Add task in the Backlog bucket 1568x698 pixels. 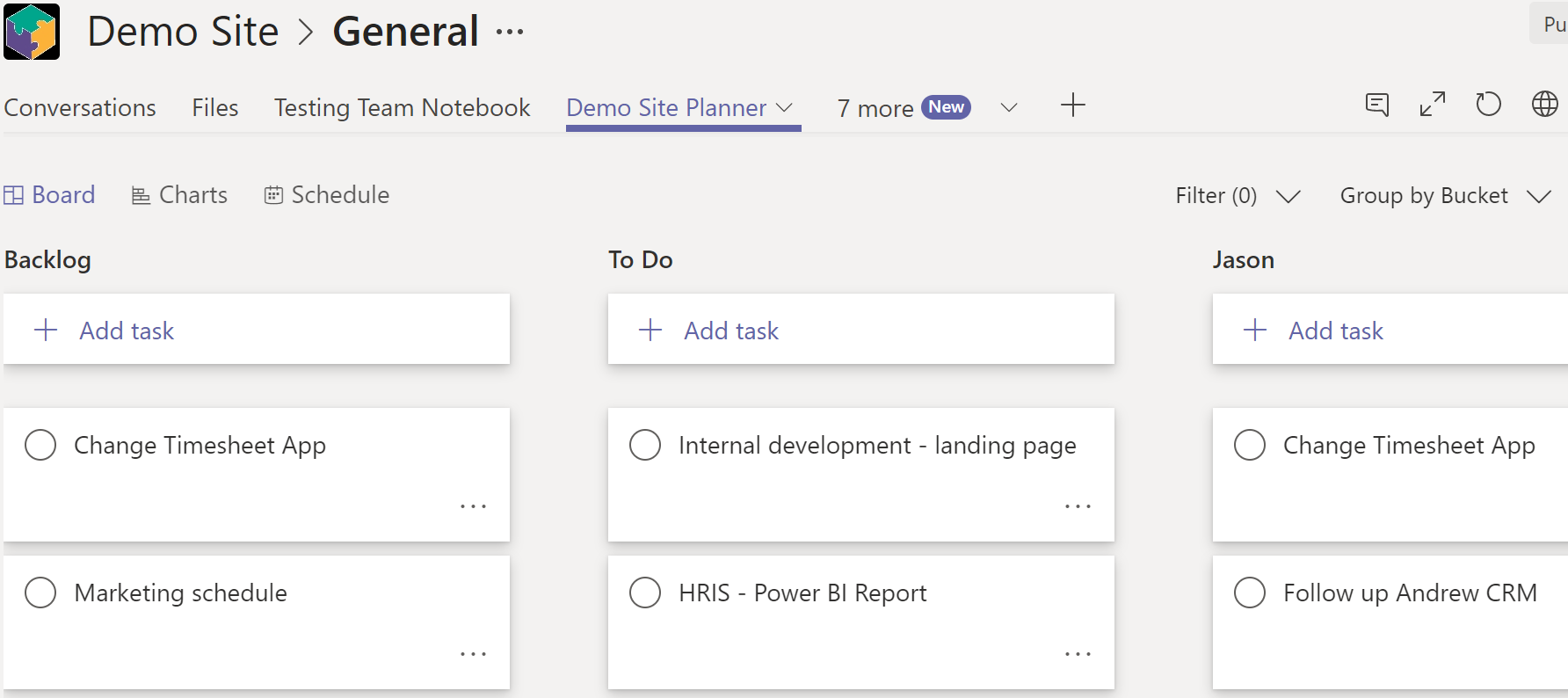(x=257, y=330)
